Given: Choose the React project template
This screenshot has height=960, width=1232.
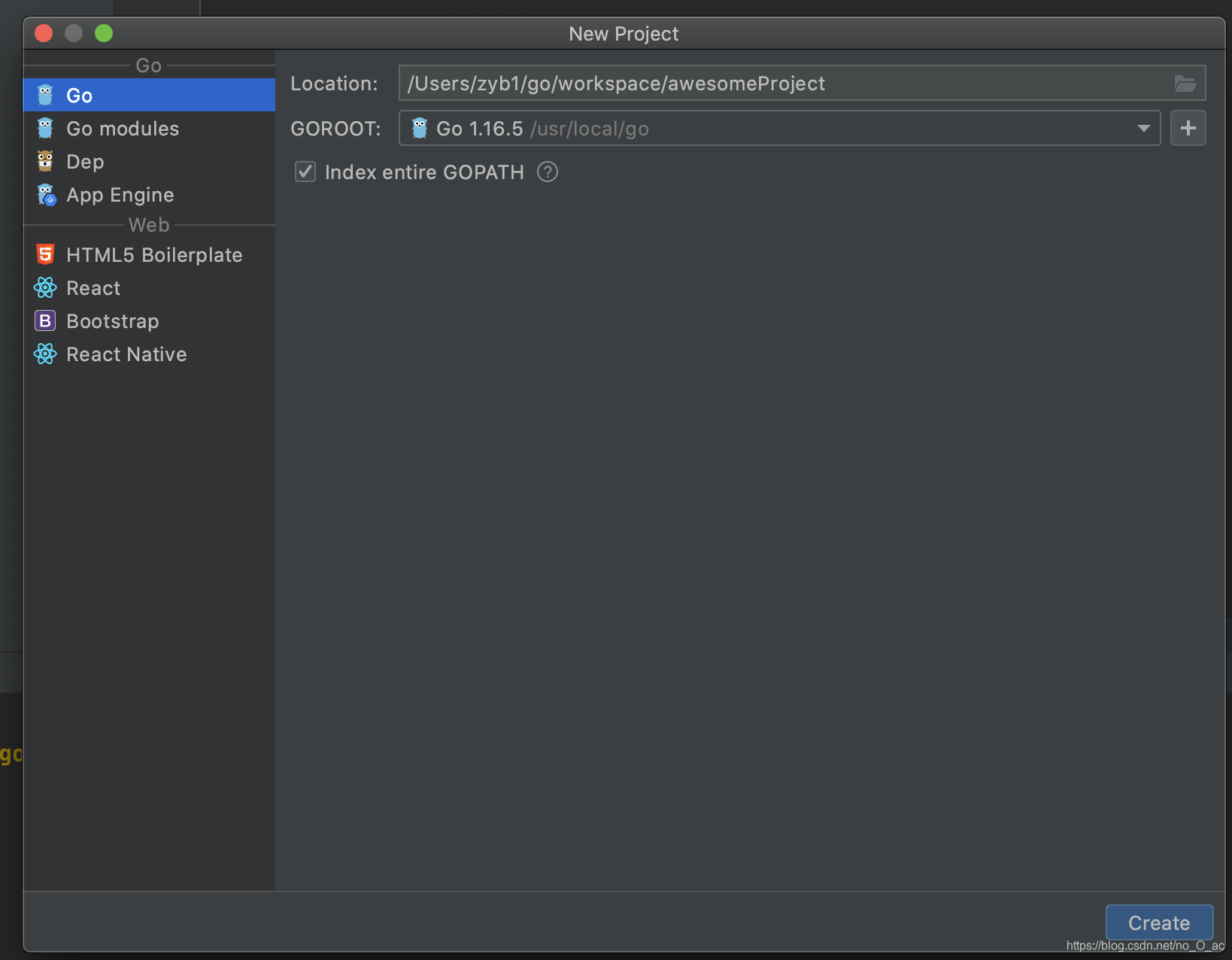Looking at the screenshot, I should pyautogui.click(x=149, y=288).
